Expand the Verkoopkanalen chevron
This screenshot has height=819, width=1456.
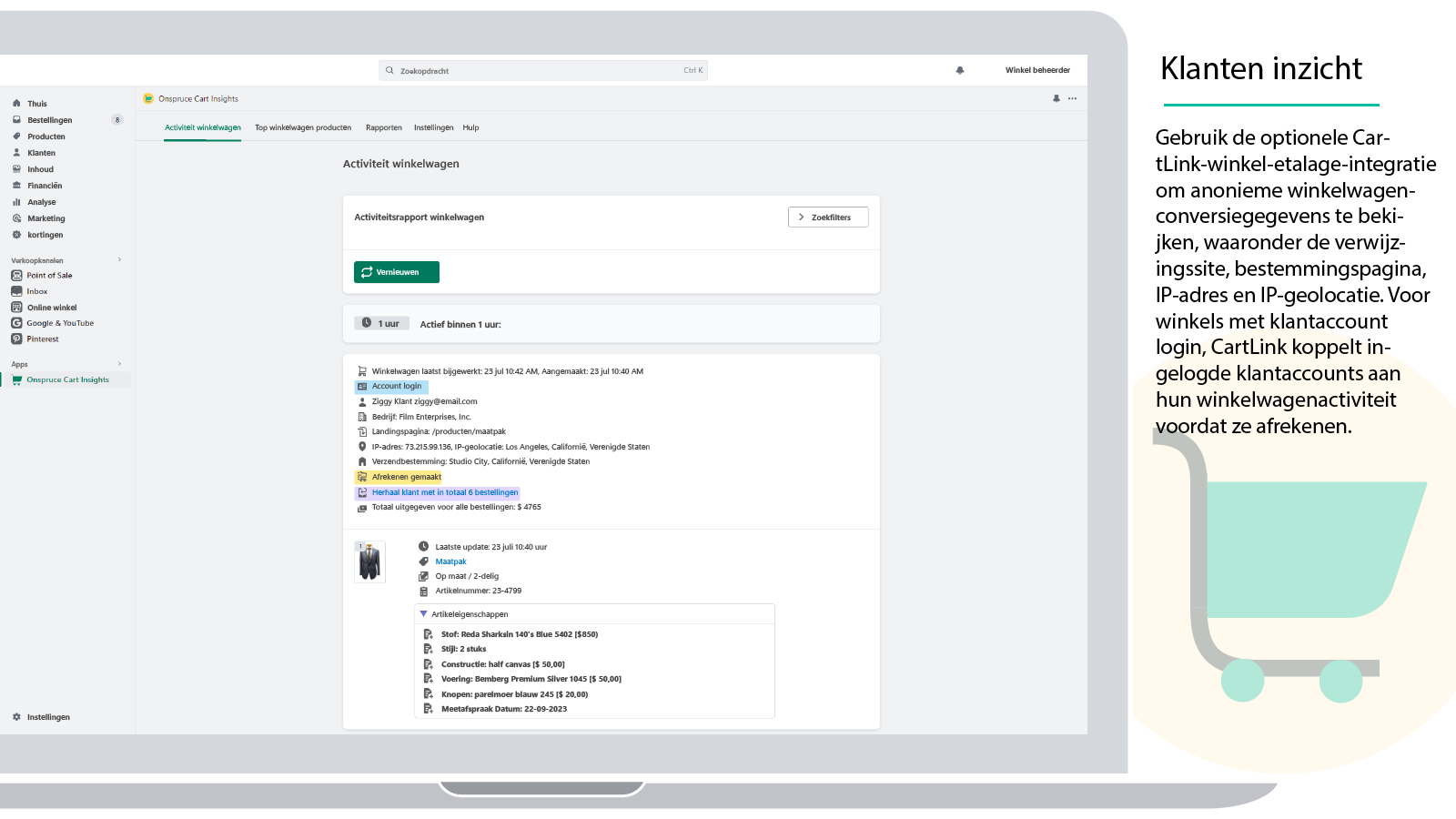coord(119,260)
